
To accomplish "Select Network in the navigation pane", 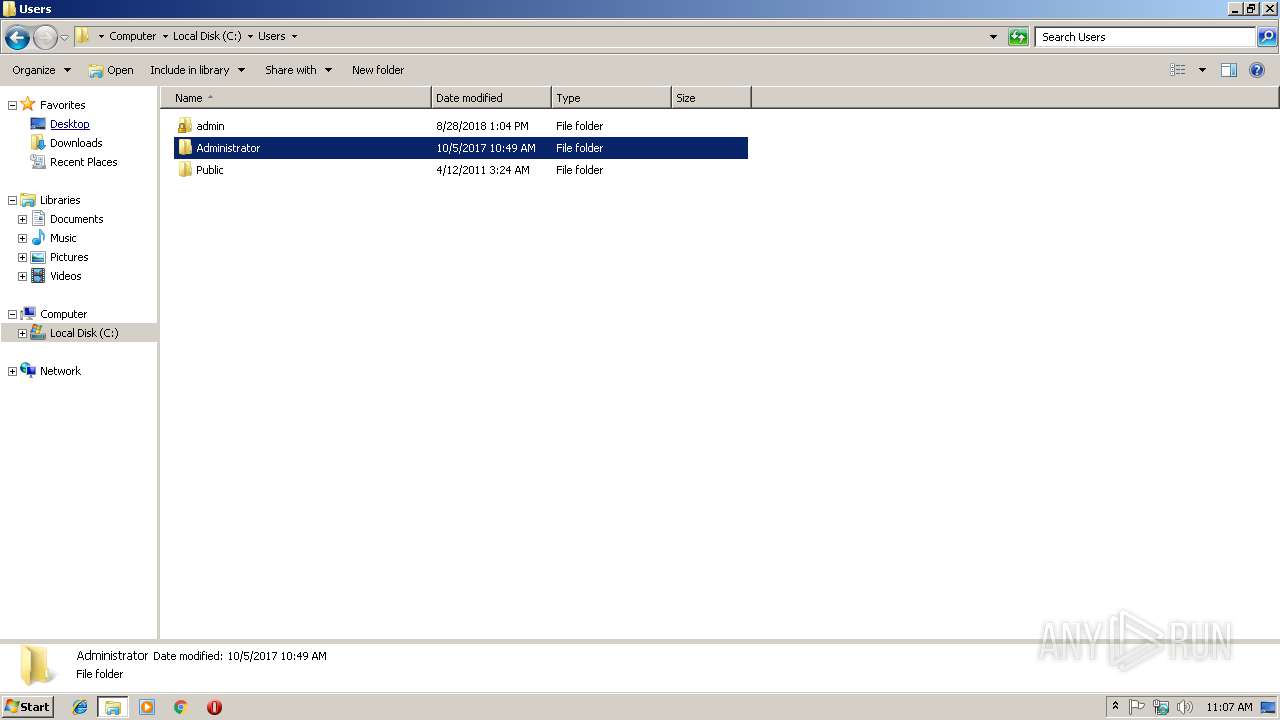I will (x=60, y=371).
